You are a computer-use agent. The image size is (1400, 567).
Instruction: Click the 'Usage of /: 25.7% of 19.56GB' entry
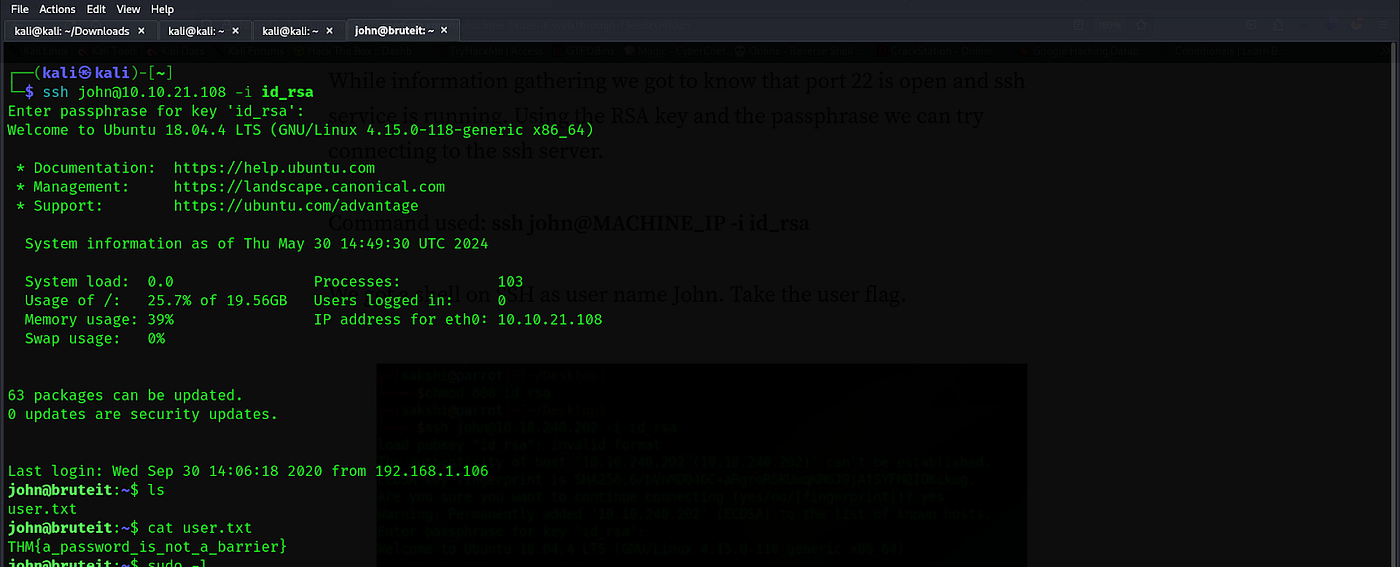click(x=156, y=301)
